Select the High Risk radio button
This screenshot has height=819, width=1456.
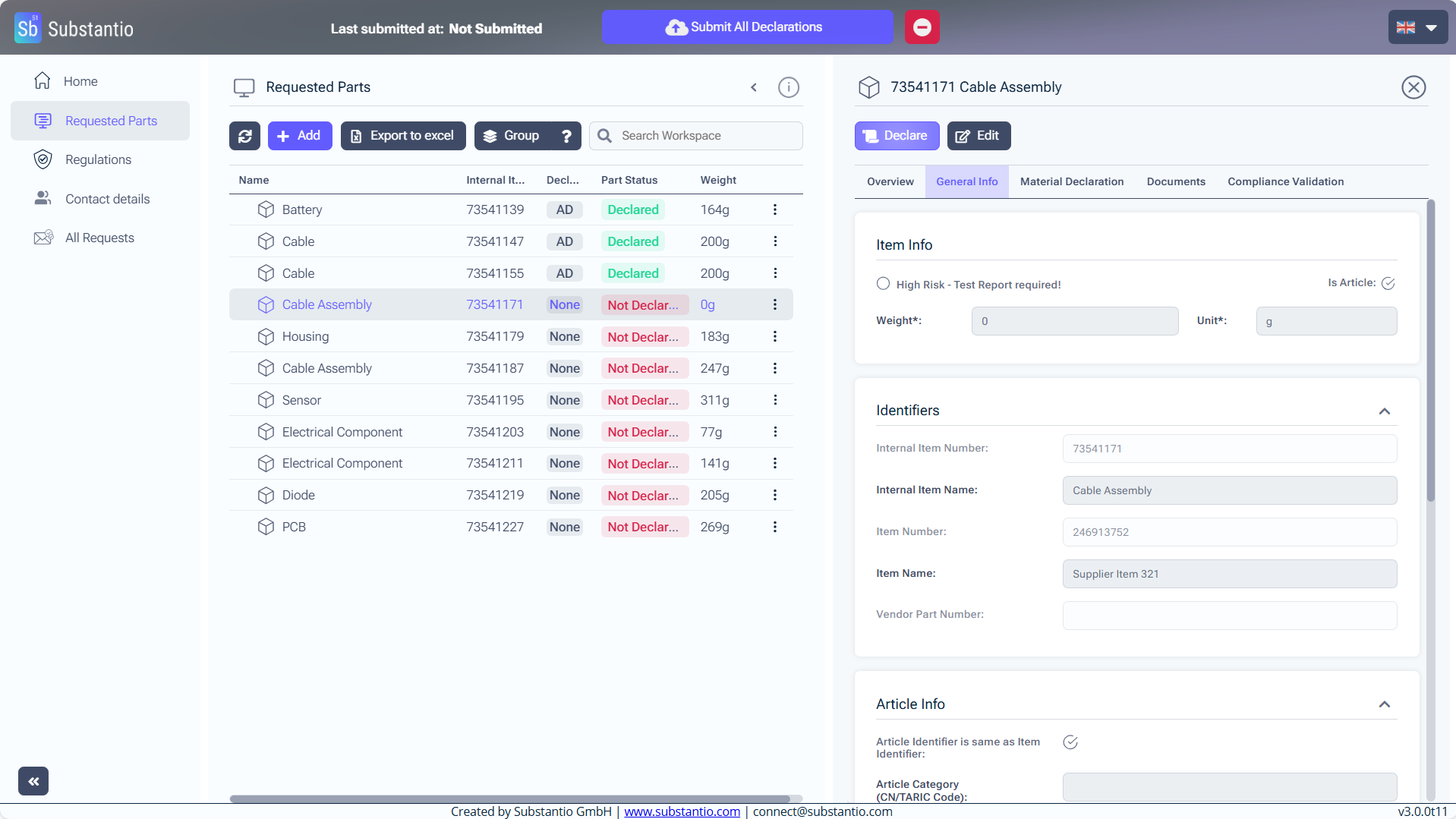[883, 284]
